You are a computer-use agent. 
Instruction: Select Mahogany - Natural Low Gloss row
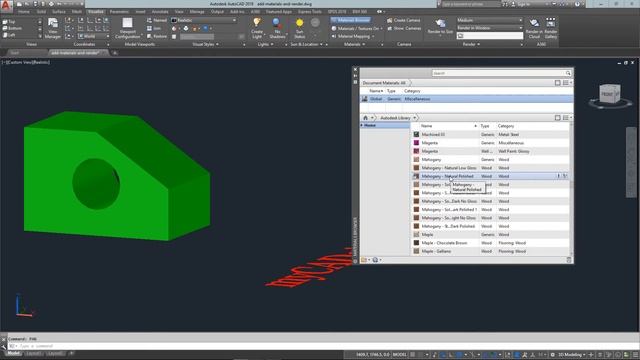[x=490, y=168]
